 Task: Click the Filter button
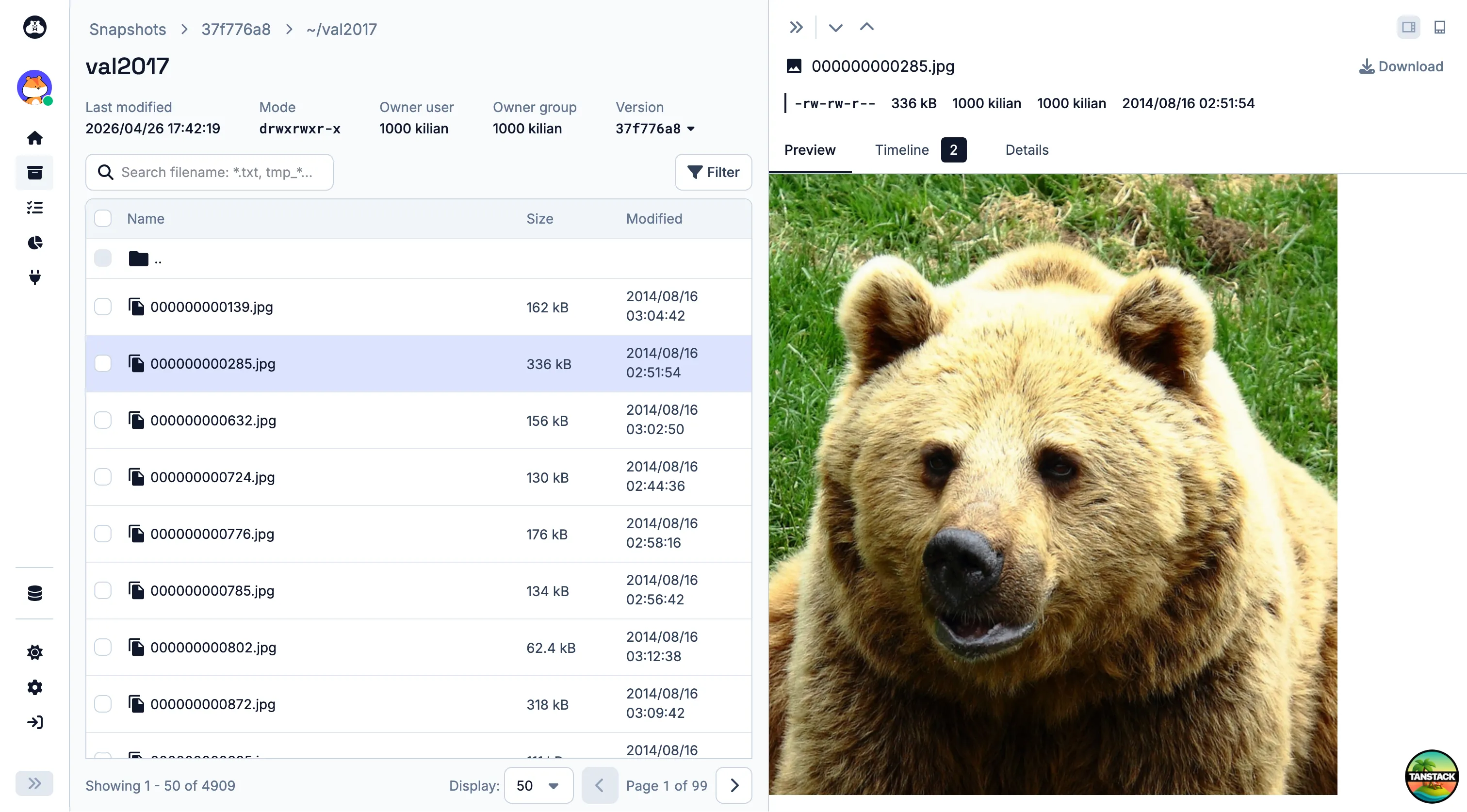click(x=713, y=172)
